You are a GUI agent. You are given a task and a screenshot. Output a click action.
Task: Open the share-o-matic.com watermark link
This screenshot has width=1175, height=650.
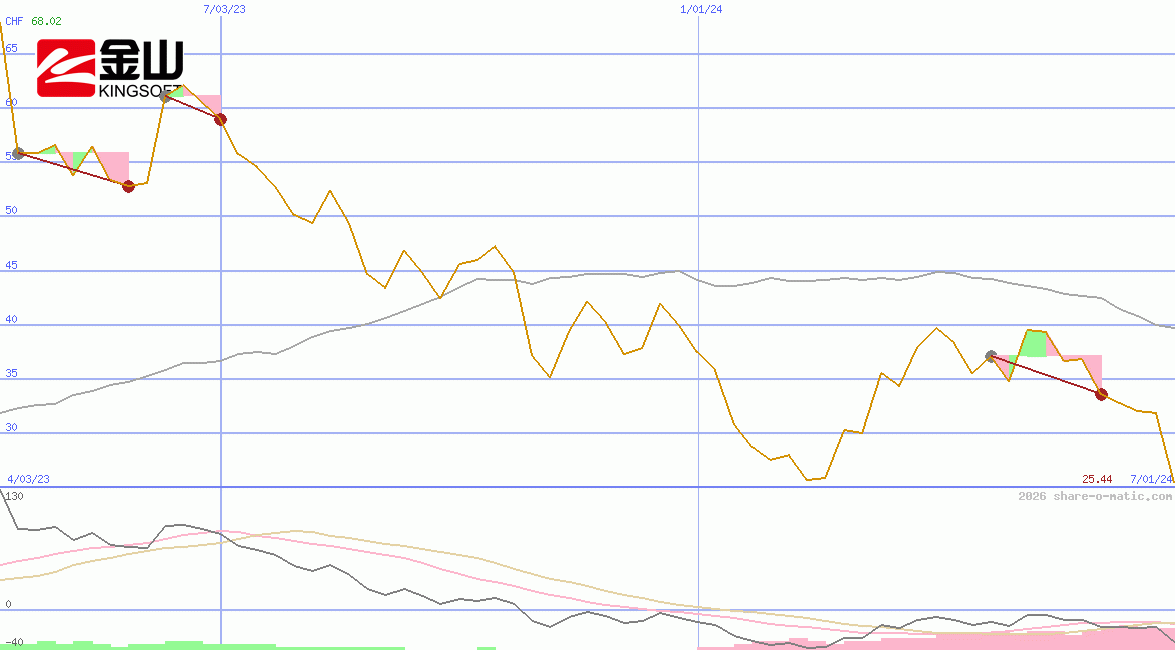pyautogui.click(x=1095, y=497)
